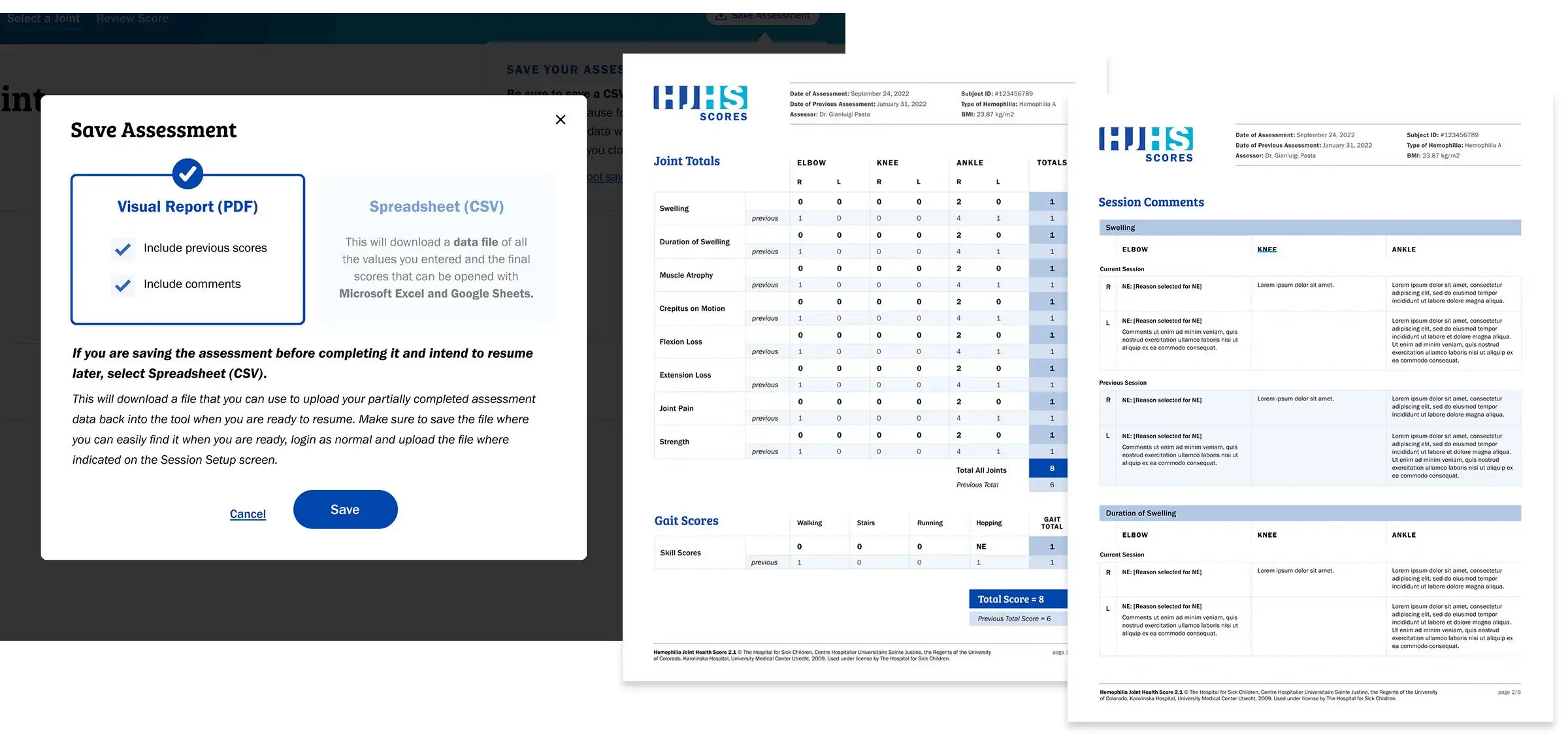This screenshot has height=744, width=1568.
Task: Click HJHS Scores logo on first report
Action: pyautogui.click(x=700, y=103)
